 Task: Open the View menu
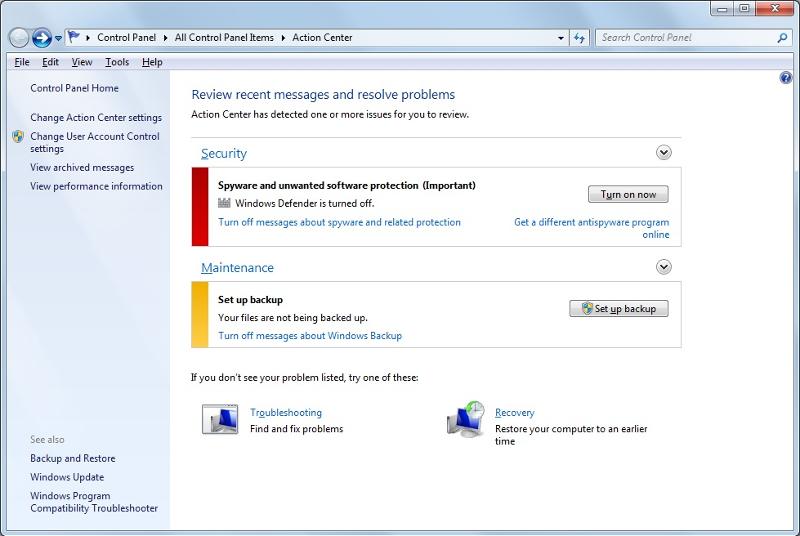point(82,62)
